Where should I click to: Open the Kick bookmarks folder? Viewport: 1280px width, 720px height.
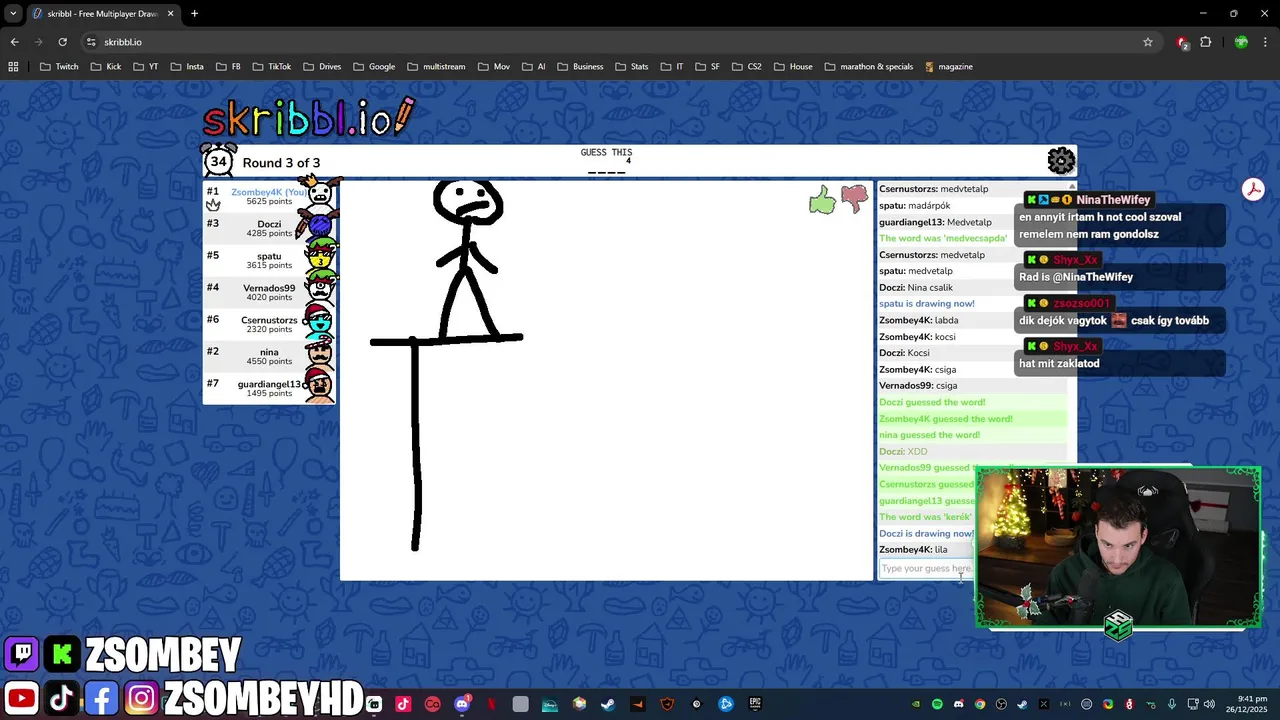106,67
